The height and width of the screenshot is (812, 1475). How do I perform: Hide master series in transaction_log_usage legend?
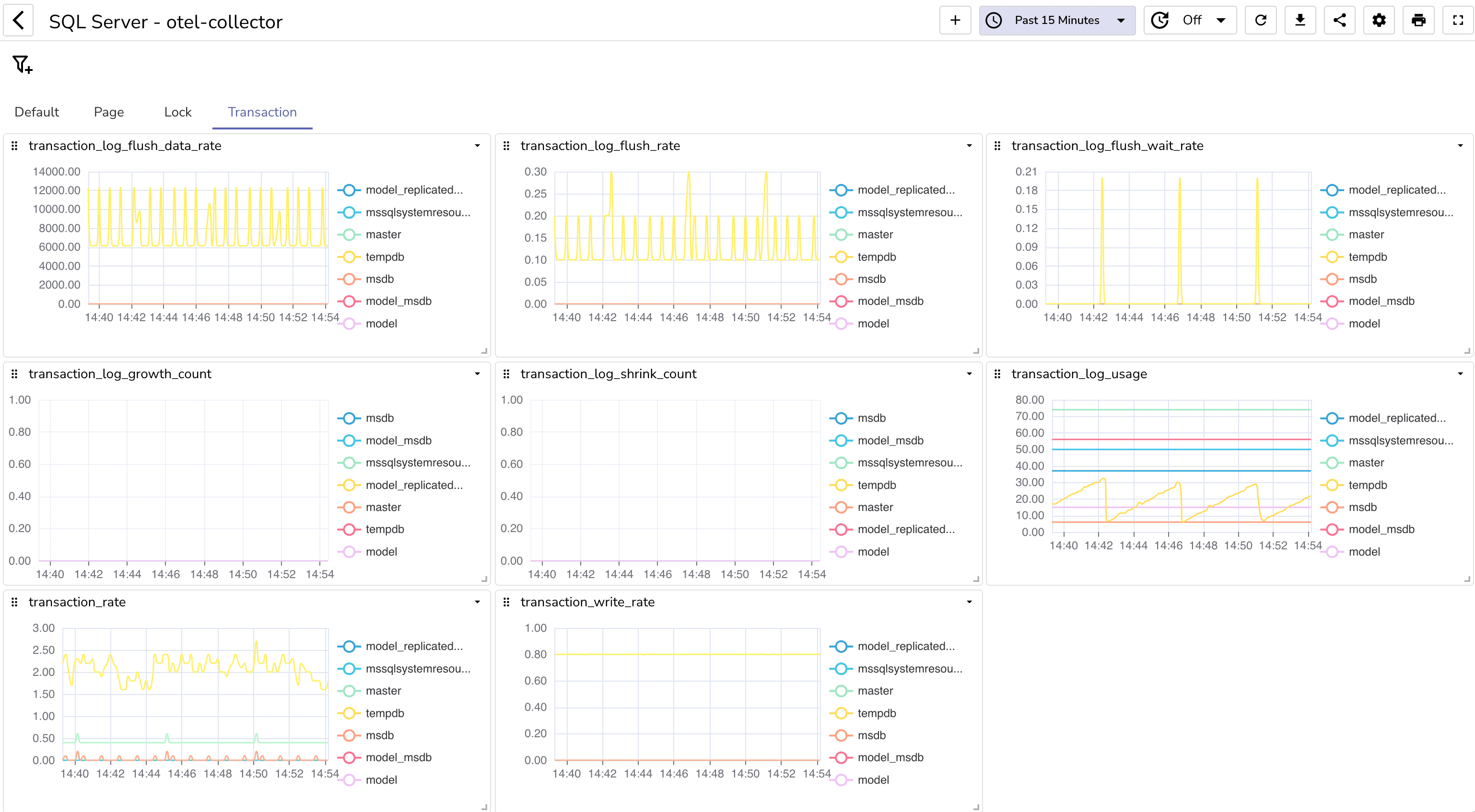pyautogui.click(x=1366, y=463)
